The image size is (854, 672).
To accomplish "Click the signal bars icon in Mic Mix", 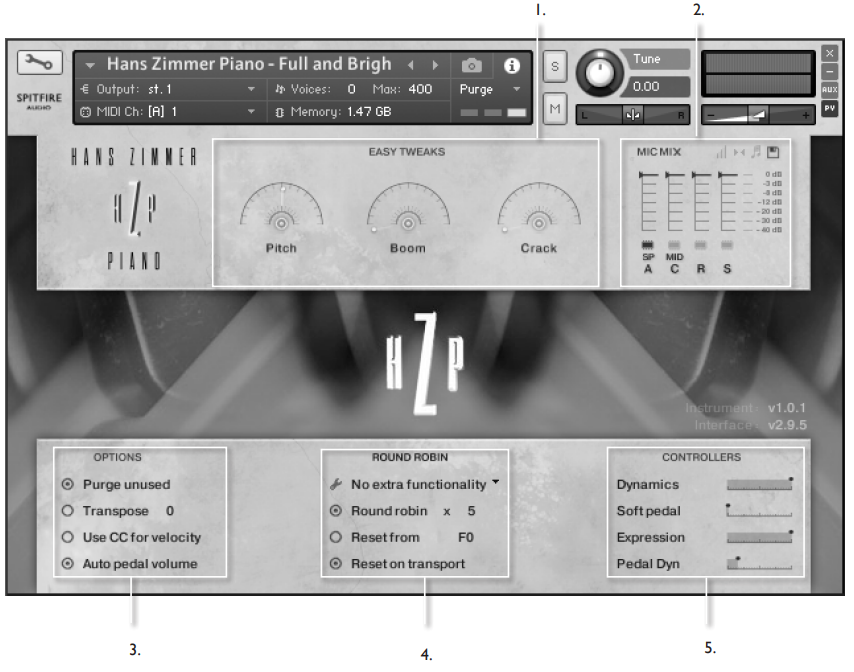I will pos(723,152).
